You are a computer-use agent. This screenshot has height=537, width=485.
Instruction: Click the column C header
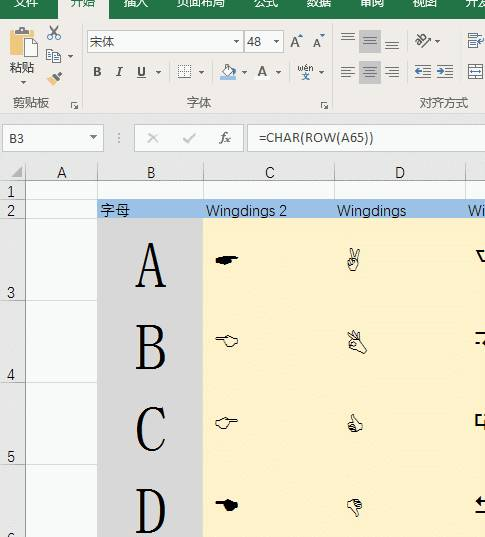click(x=269, y=172)
